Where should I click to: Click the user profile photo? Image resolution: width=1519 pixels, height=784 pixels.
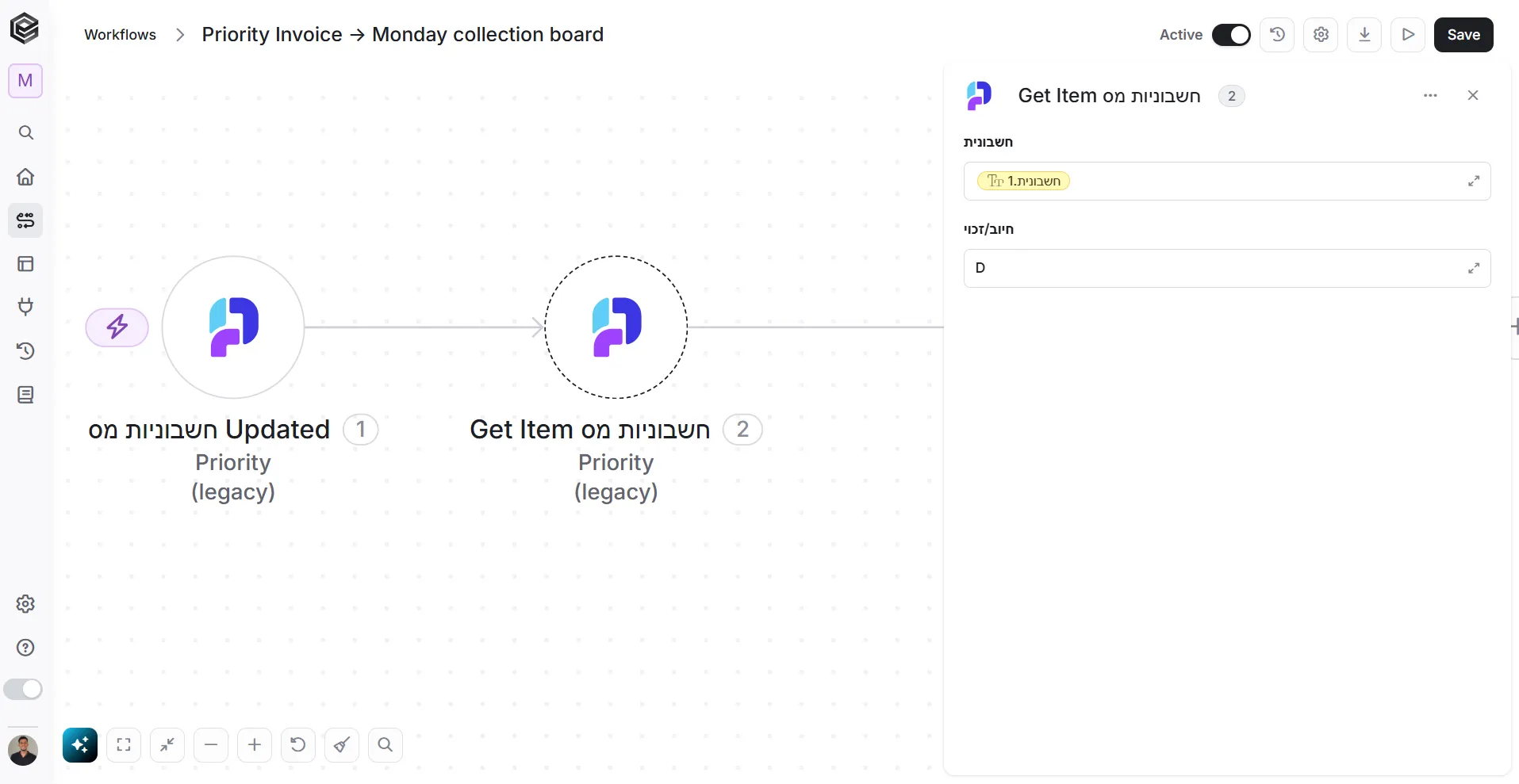click(x=23, y=749)
